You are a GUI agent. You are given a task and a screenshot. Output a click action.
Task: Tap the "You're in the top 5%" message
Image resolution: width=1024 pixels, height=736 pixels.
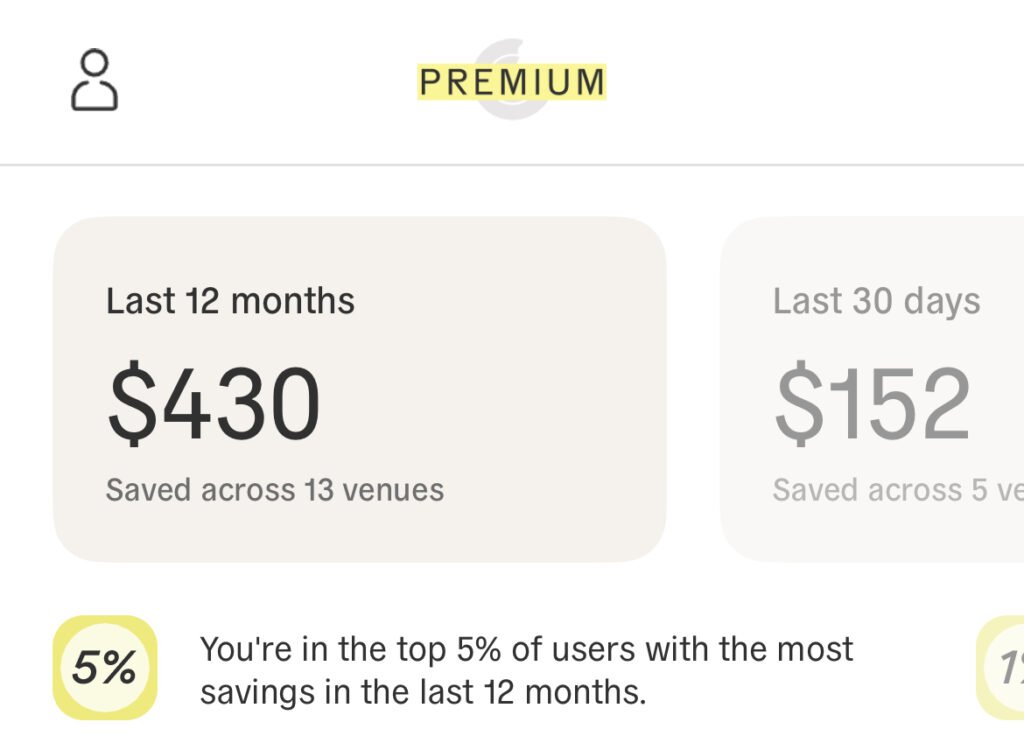pyautogui.click(x=526, y=649)
